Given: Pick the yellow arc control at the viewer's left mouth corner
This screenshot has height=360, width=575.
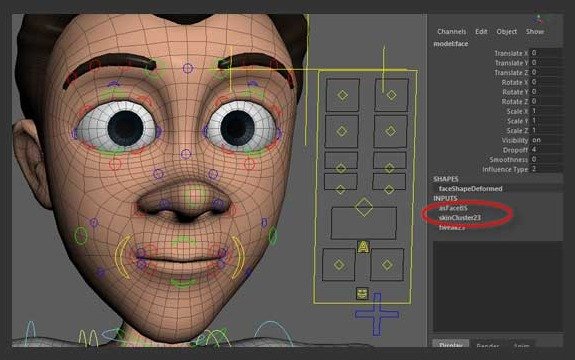Looking at the screenshot, I should [123, 256].
